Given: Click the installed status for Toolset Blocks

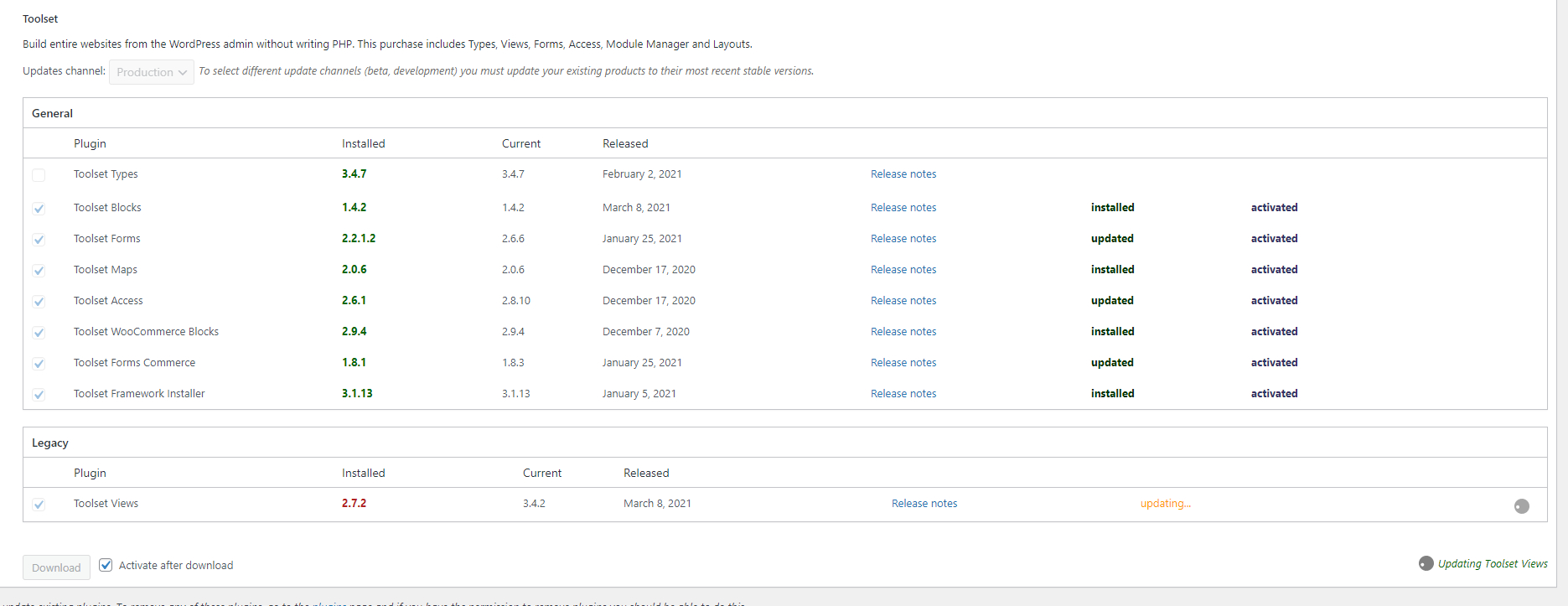Looking at the screenshot, I should tap(1113, 208).
